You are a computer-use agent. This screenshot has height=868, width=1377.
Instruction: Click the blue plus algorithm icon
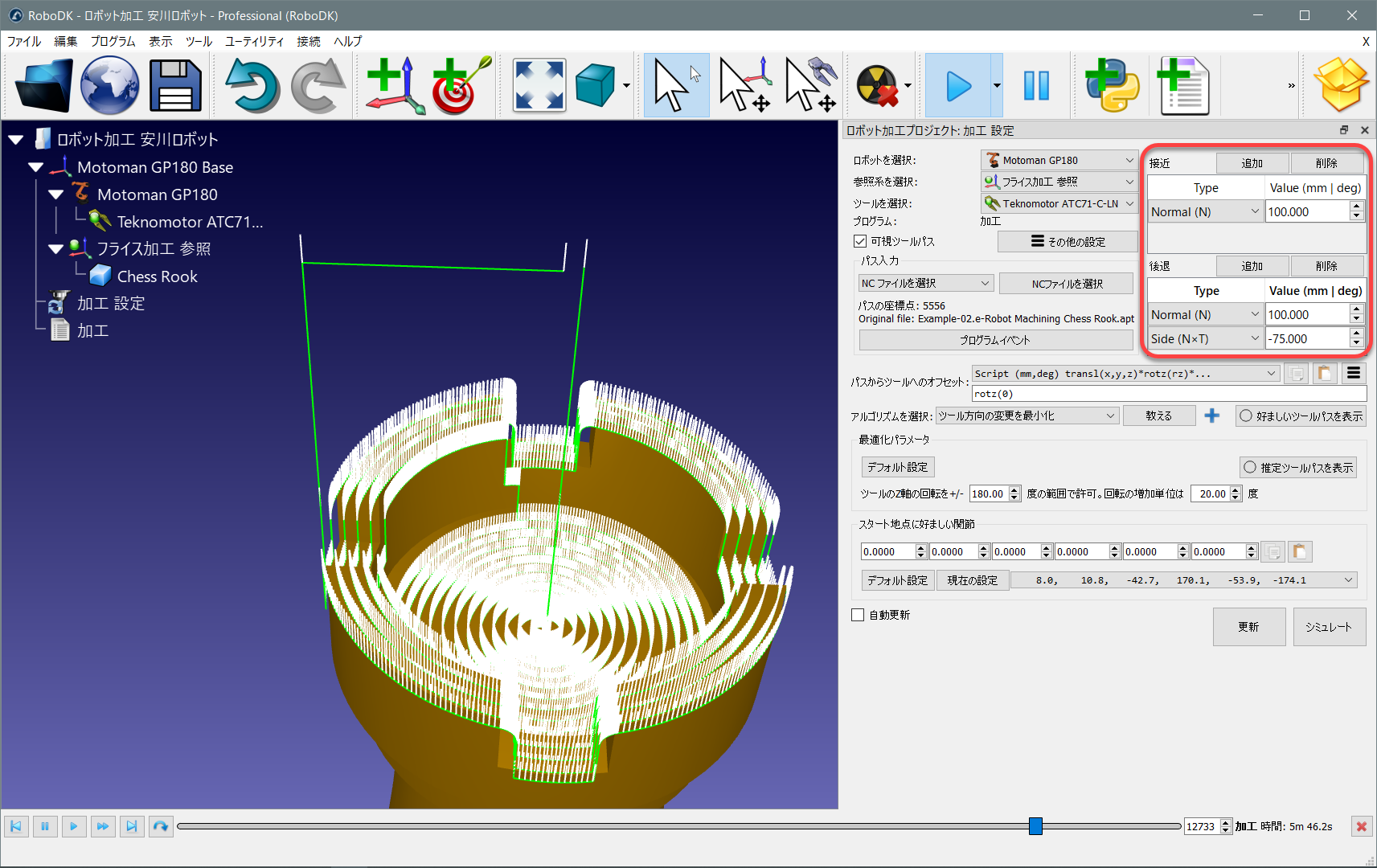[x=1212, y=416]
